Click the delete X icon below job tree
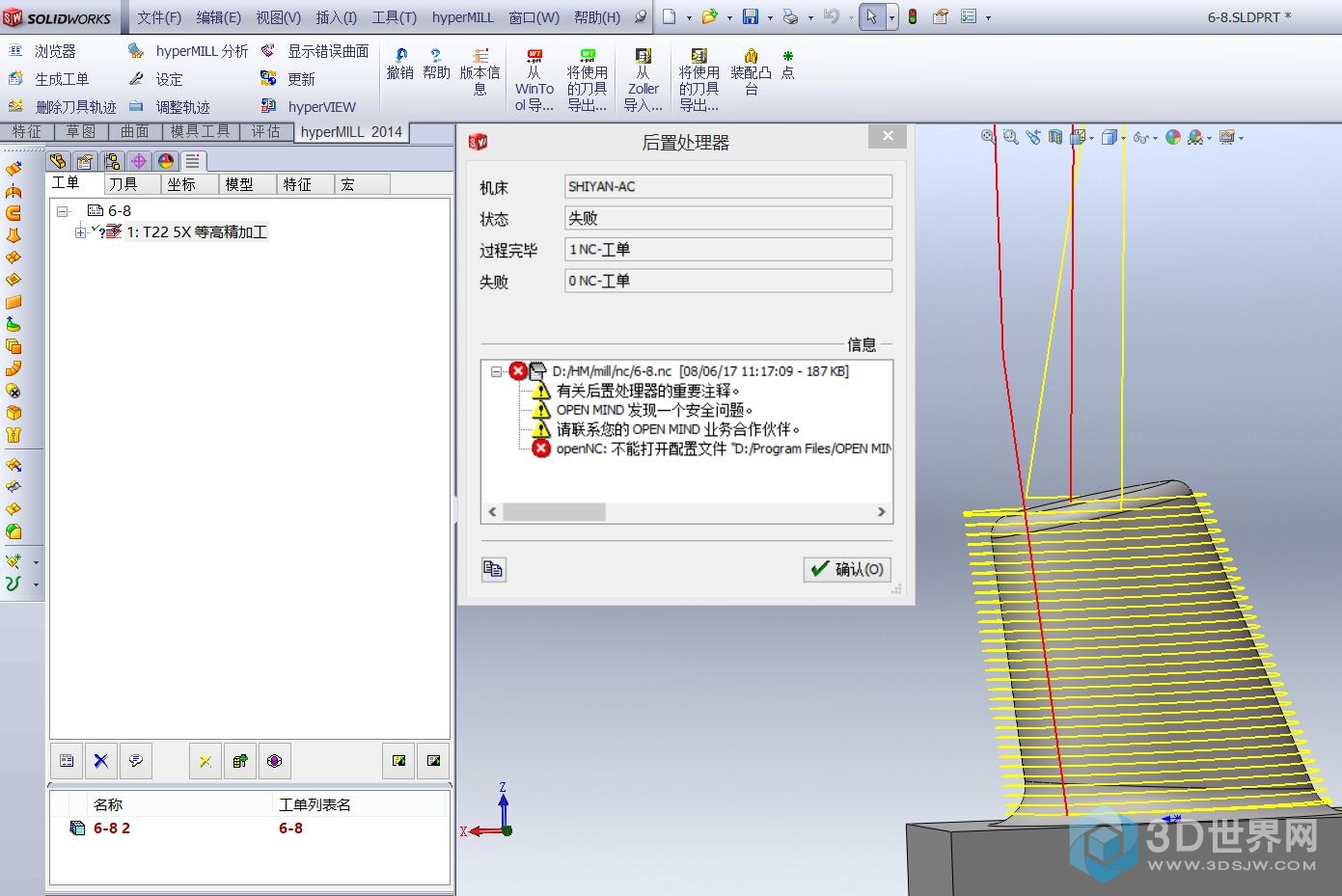Image resolution: width=1342 pixels, height=896 pixels. [x=100, y=761]
